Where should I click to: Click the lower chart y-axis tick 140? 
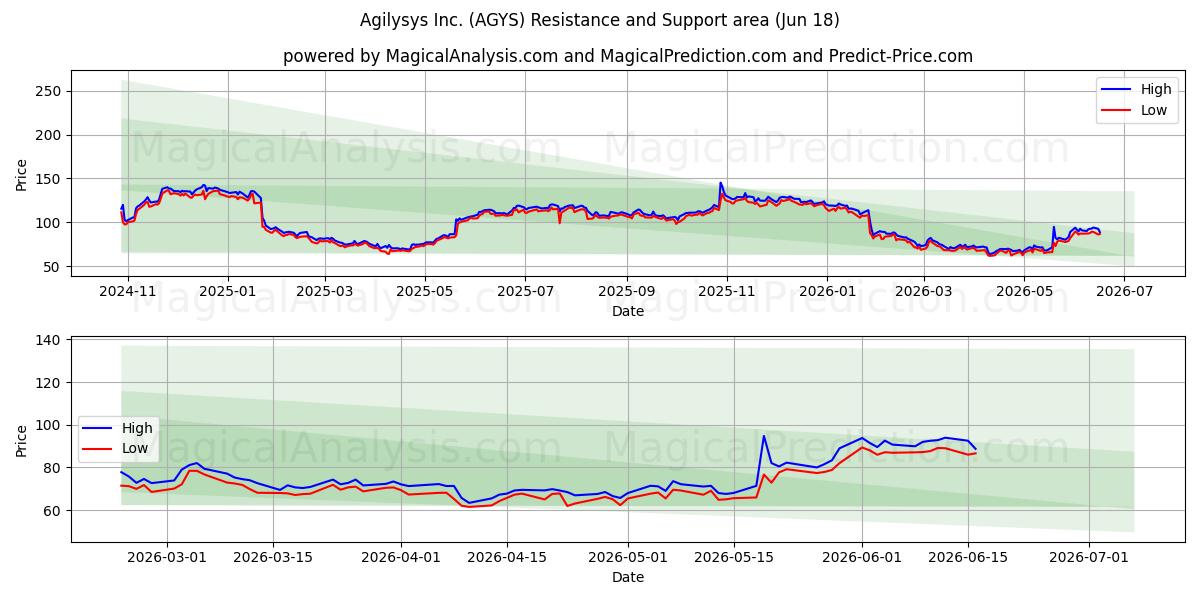(x=50, y=341)
